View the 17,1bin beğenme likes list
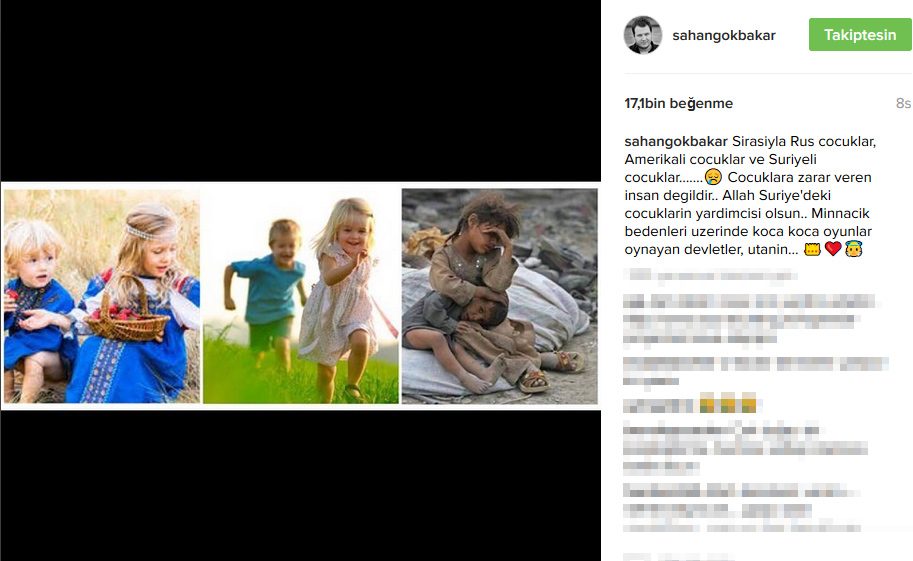913x561 pixels. [678, 103]
